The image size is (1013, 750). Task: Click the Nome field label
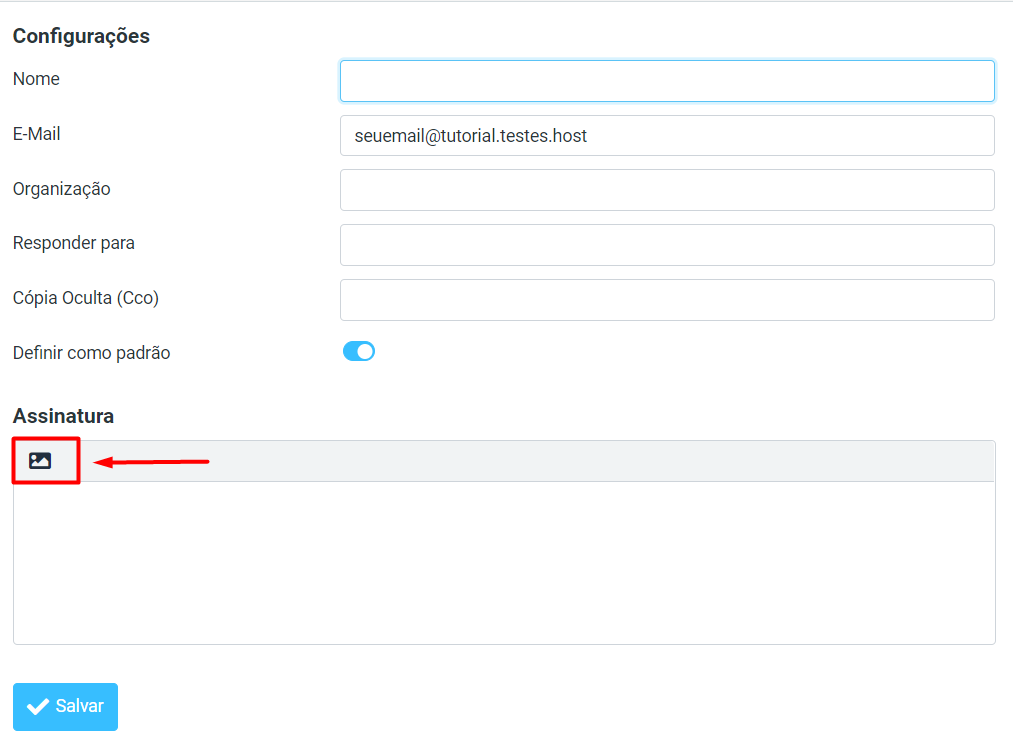click(x=36, y=79)
